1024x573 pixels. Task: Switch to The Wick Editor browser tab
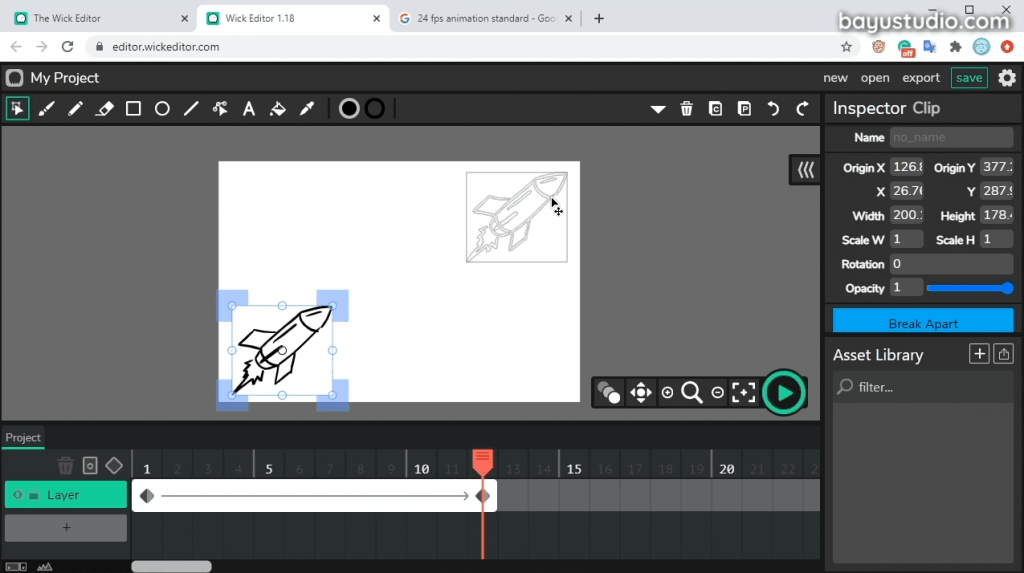101,18
